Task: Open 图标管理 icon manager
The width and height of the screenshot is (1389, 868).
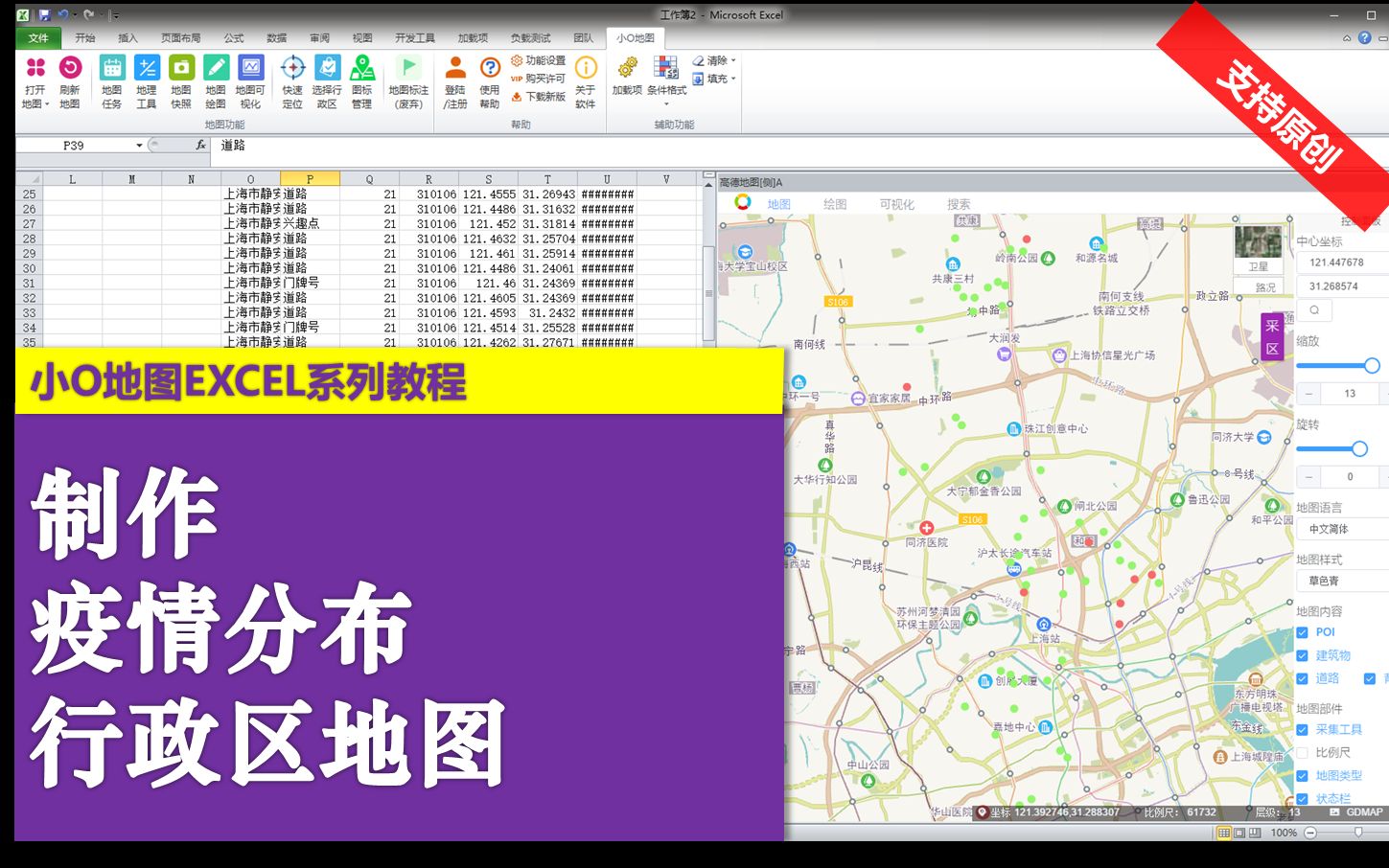Action: coord(361,81)
